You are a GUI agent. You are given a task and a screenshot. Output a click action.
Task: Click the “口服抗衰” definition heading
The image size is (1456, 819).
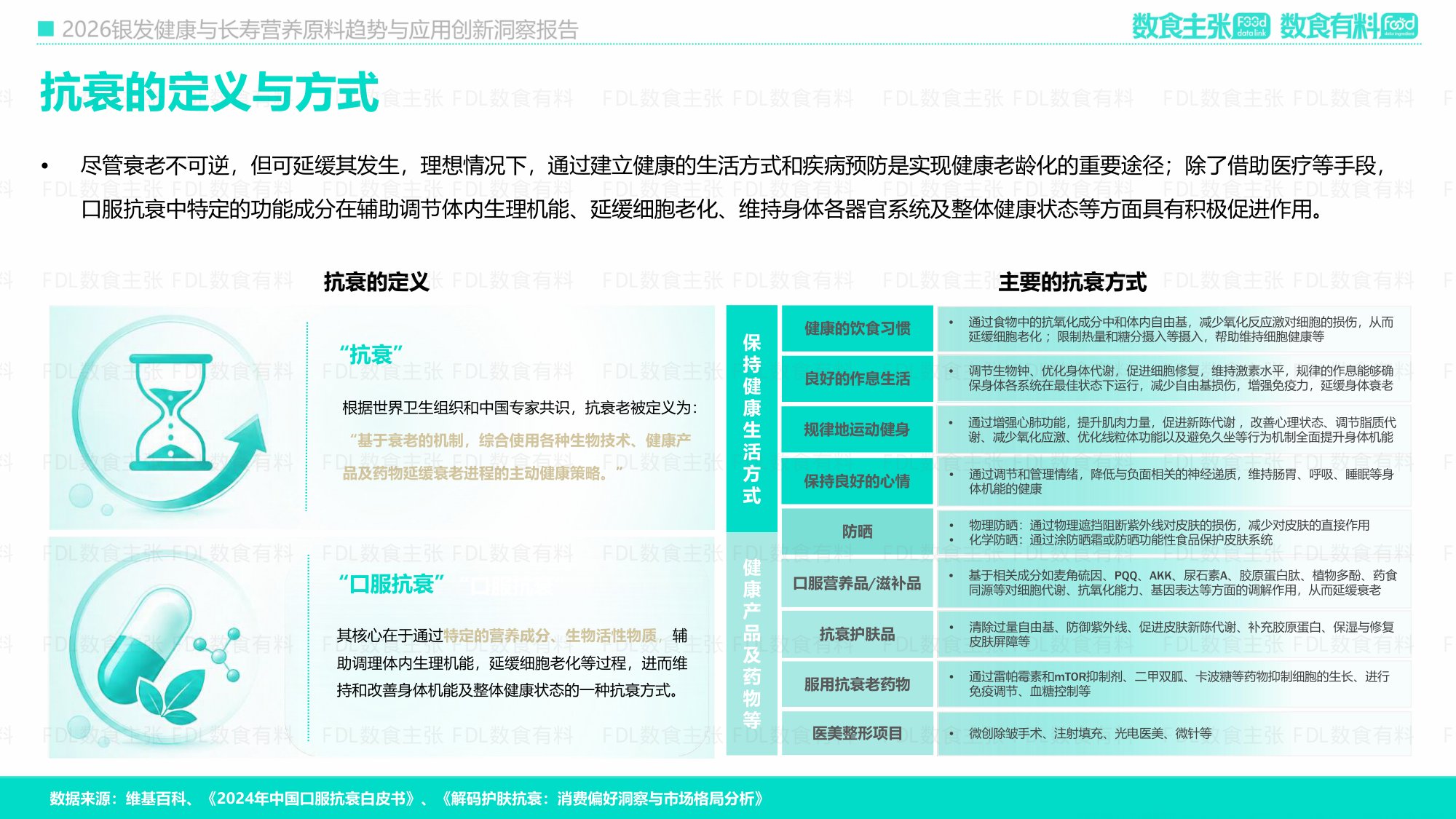392,584
